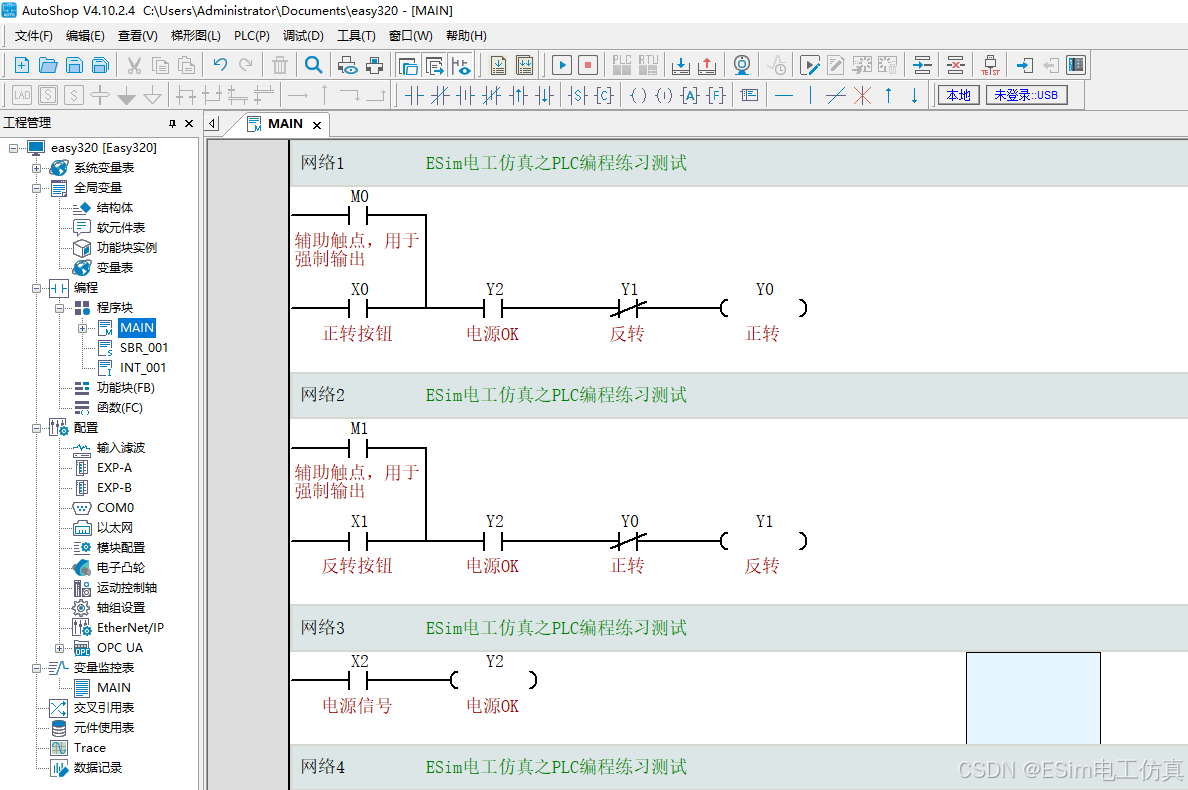Click the magnifier Find icon

coord(314,65)
